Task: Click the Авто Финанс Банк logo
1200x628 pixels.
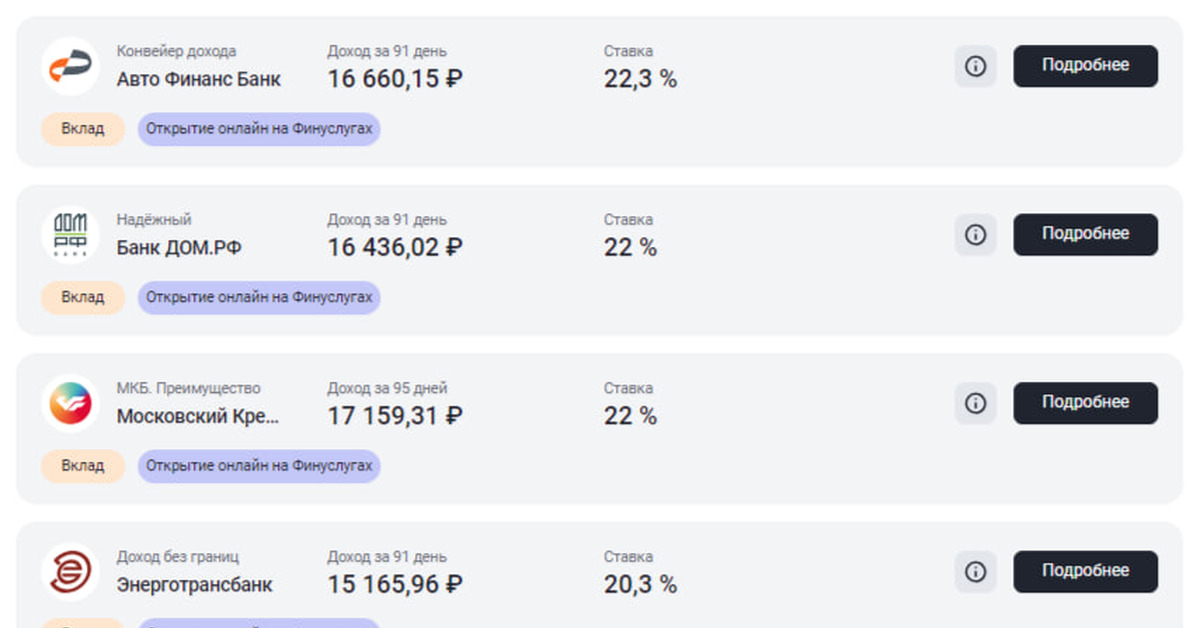Action: click(70, 66)
